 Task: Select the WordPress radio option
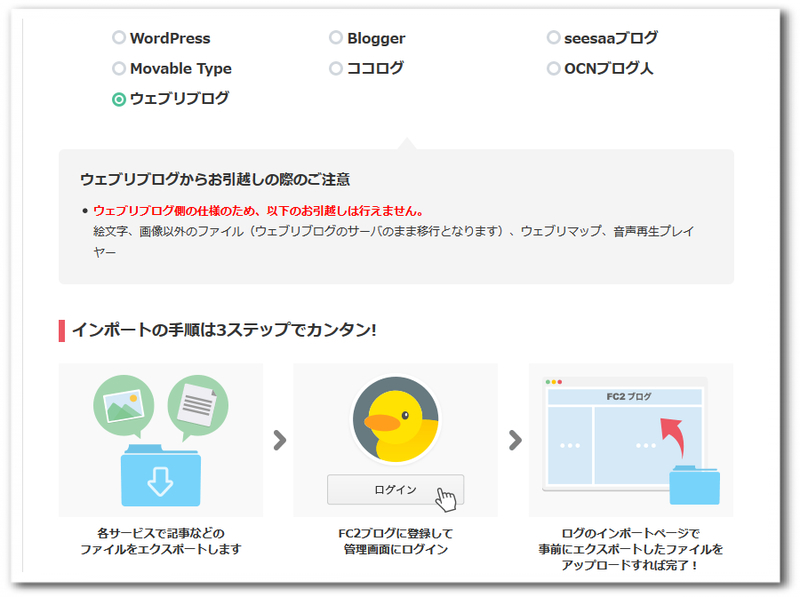(x=119, y=38)
